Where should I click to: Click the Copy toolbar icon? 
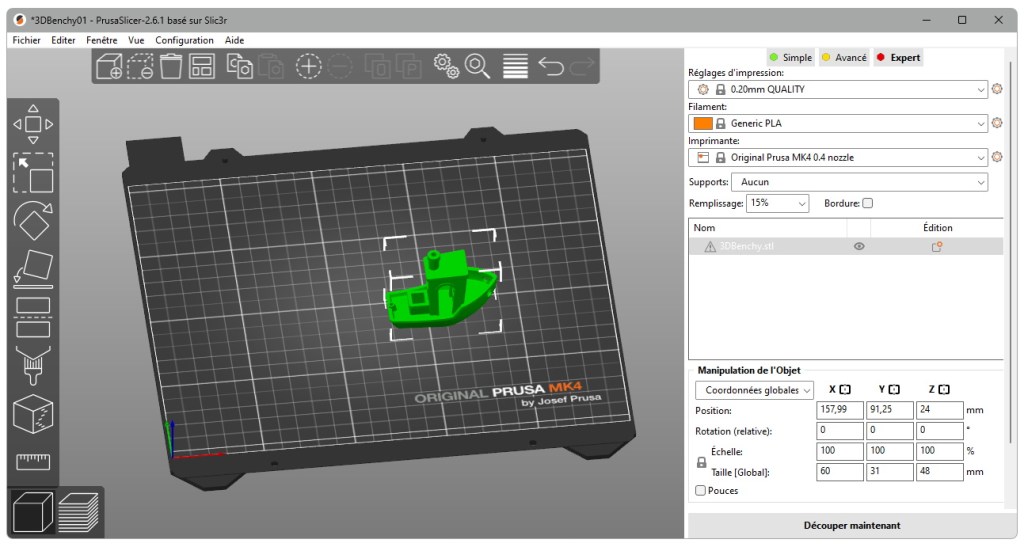[x=240, y=67]
